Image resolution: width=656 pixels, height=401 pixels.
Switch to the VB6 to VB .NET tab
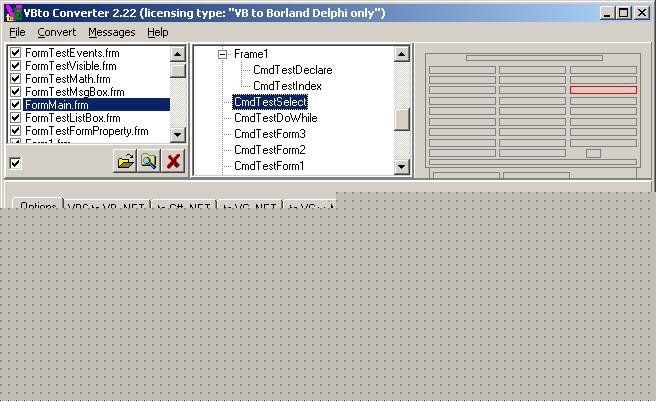(x=106, y=205)
